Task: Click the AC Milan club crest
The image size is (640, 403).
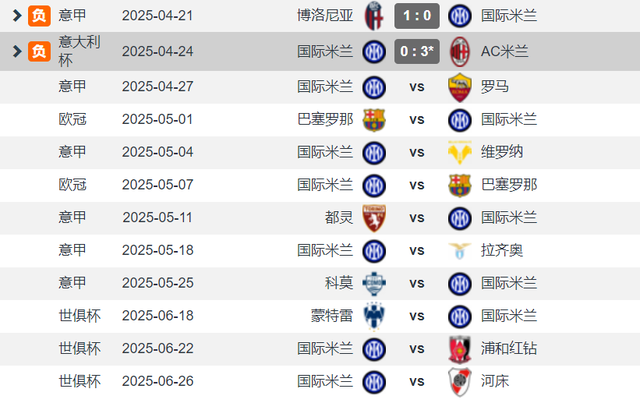Action: (x=460, y=51)
